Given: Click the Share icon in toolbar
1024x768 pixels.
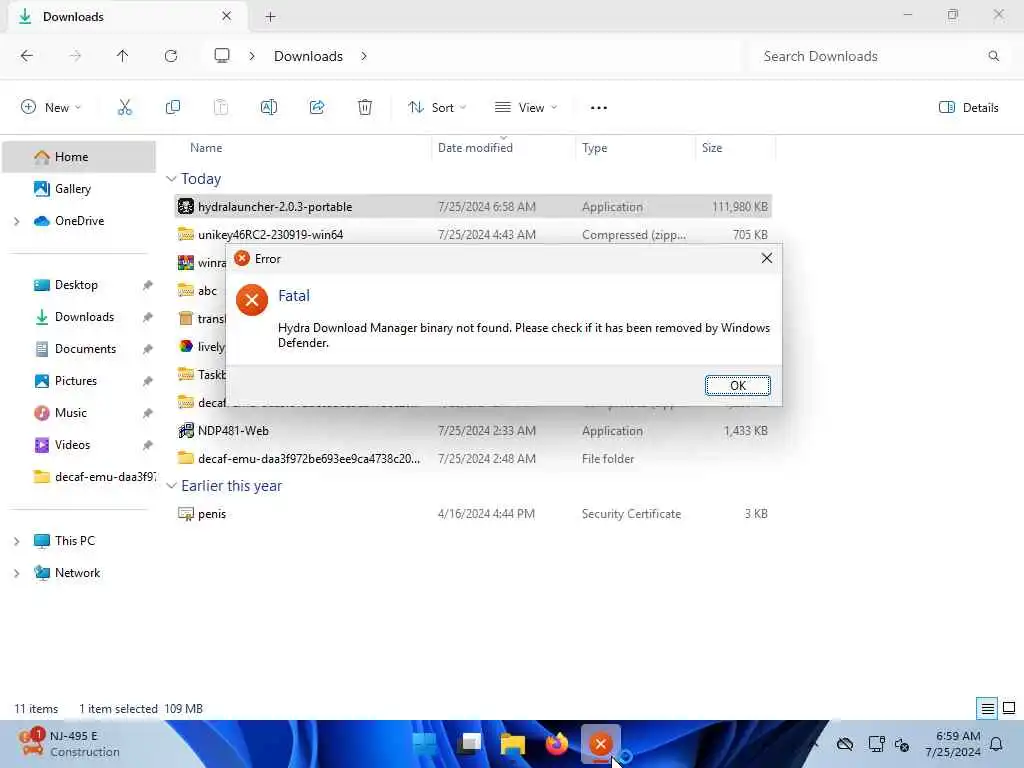Looking at the screenshot, I should click(317, 107).
